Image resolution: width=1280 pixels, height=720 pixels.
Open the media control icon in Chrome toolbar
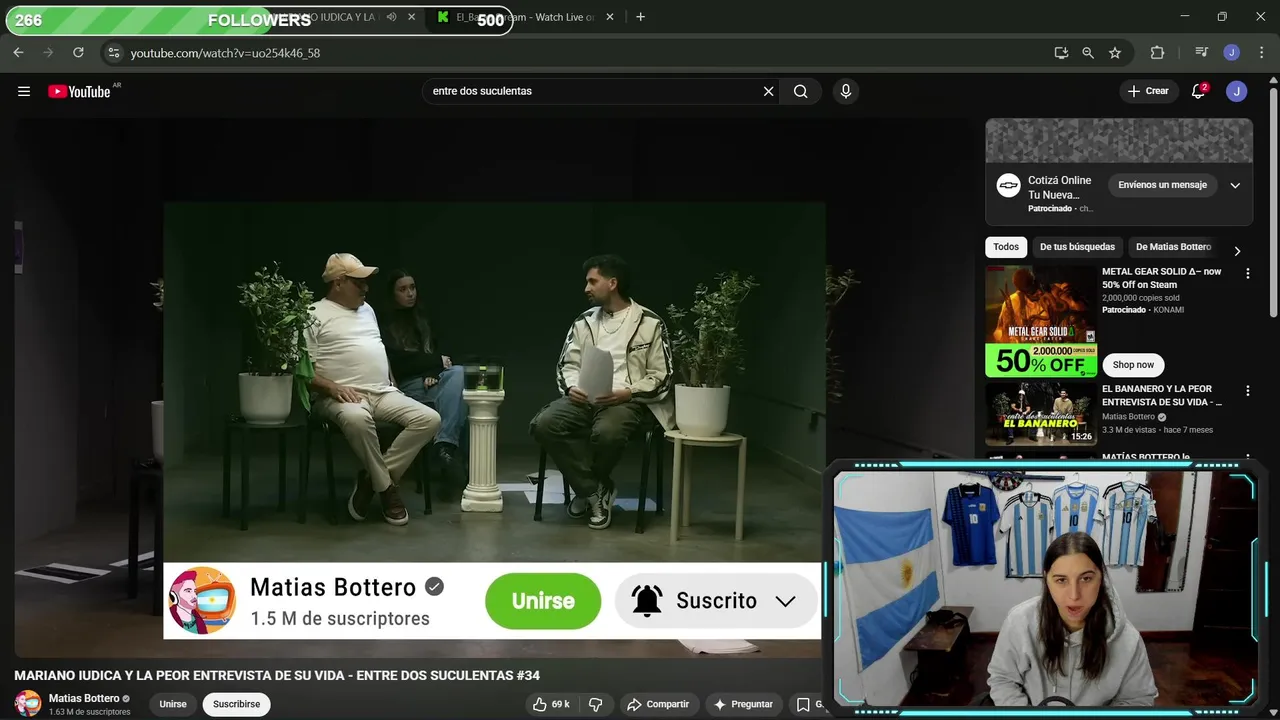pyautogui.click(x=1201, y=53)
